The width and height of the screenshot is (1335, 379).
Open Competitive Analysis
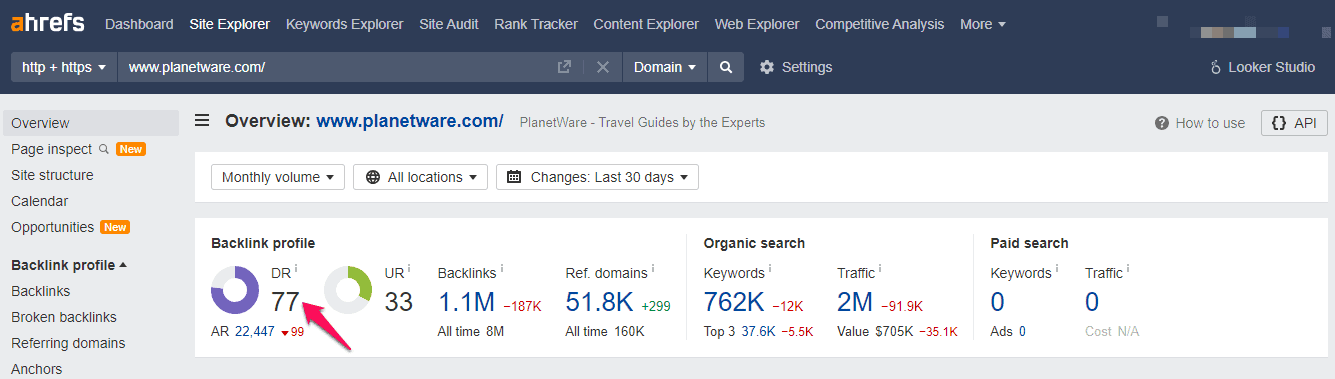tap(879, 24)
